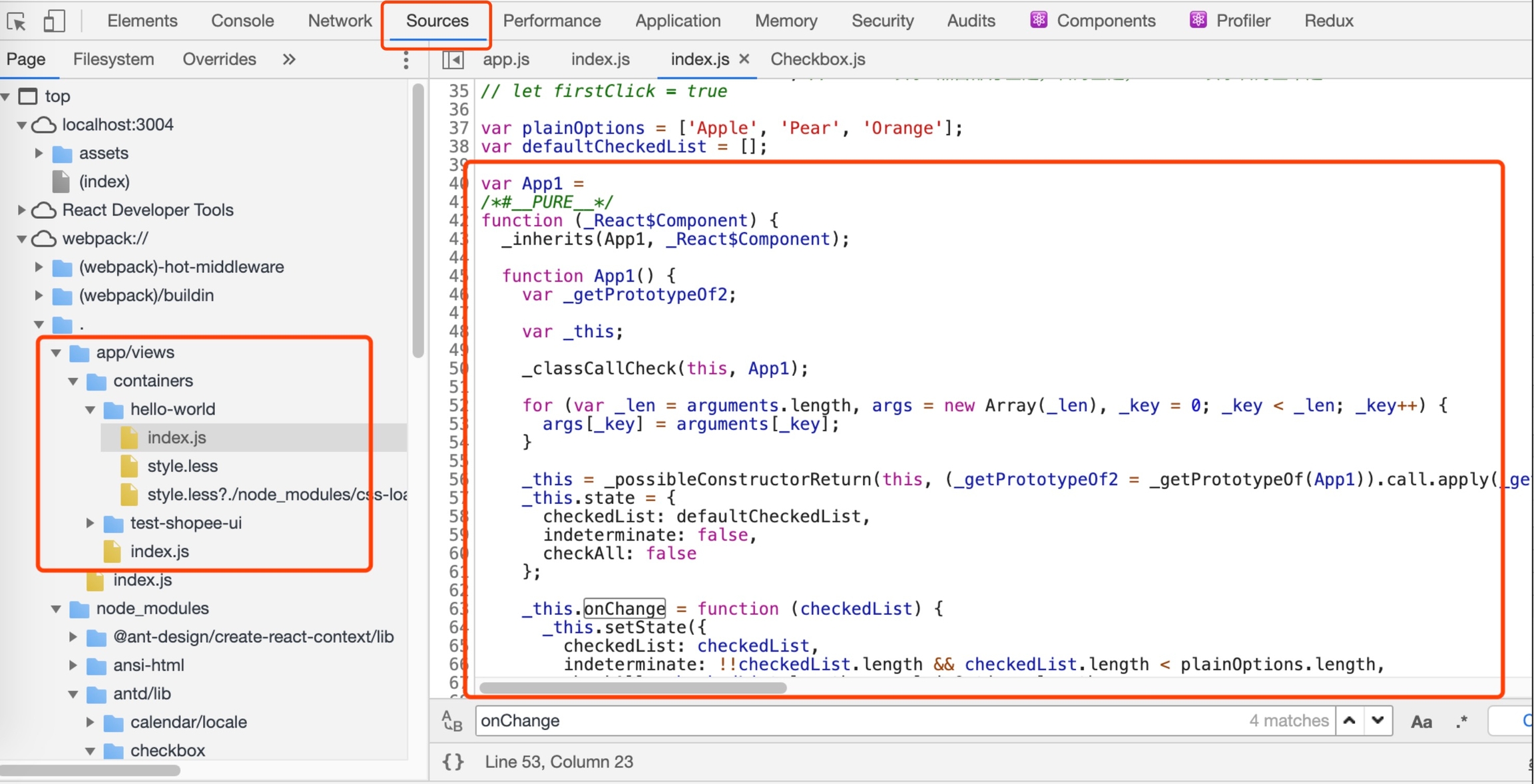The height and width of the screenshot is (784, 1534).
Task: Toggle match case Aa option
Action: tap(1421, 721)
